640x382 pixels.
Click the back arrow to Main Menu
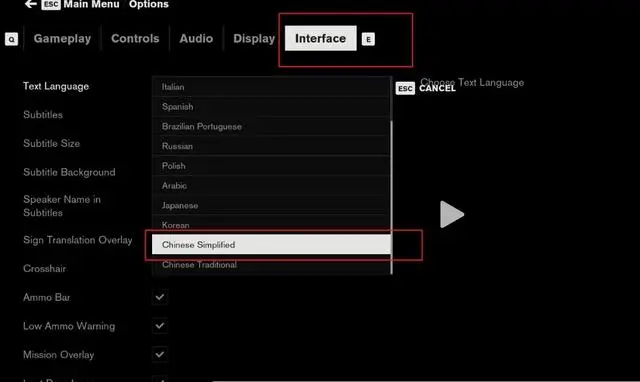click(31, 4)
